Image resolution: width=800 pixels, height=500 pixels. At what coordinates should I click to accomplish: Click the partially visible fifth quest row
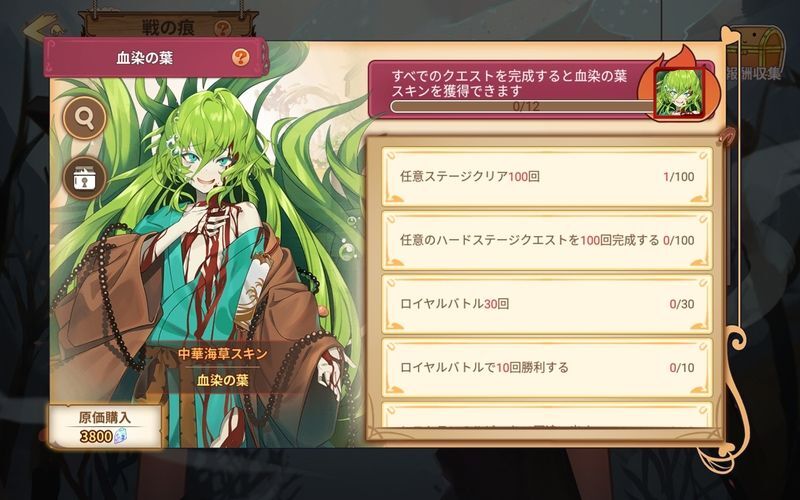547,415
